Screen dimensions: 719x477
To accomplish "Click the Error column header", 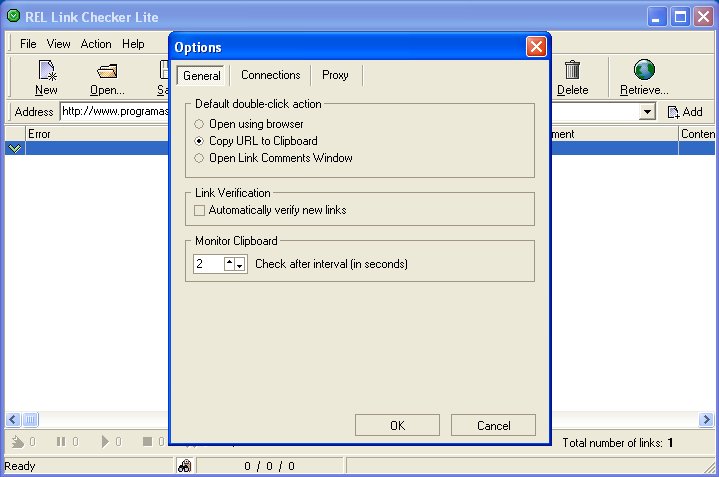I will click(97, 134).
